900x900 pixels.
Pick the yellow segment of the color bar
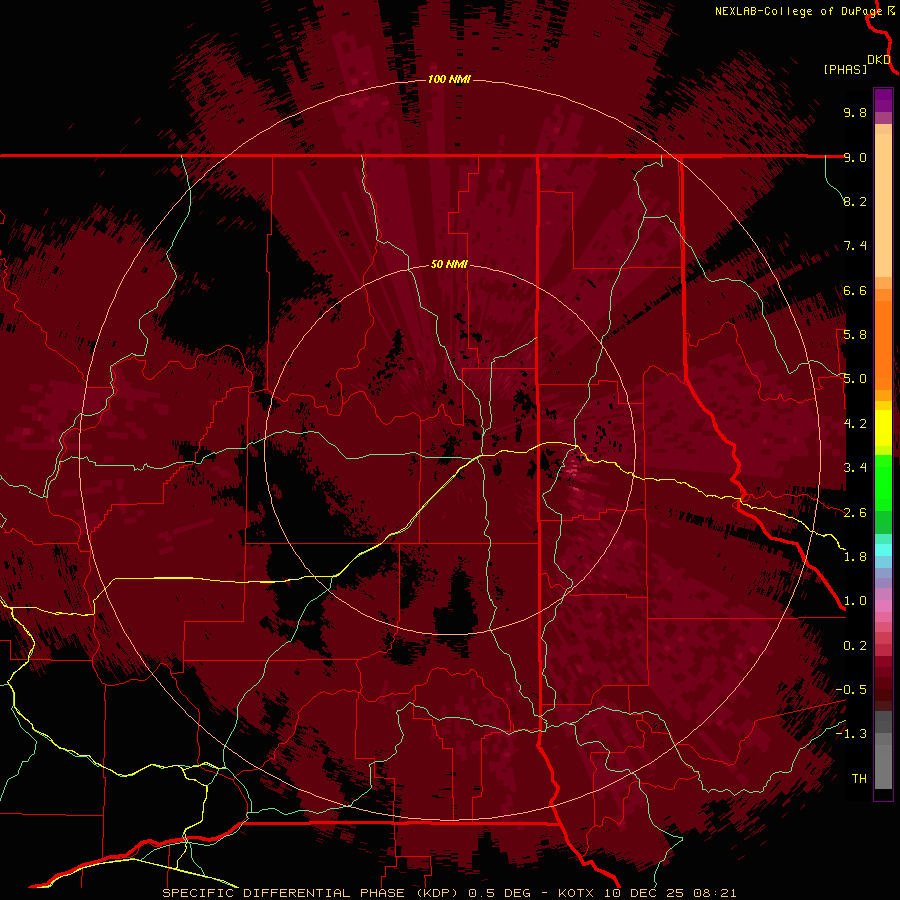coord(883,428)
